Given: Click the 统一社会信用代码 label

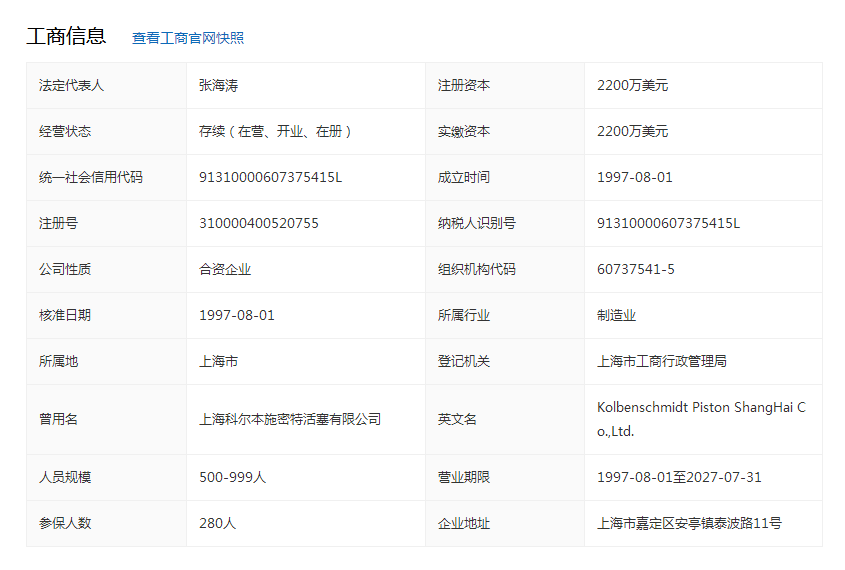Looking at the screenshot, I should click(91, 177).
